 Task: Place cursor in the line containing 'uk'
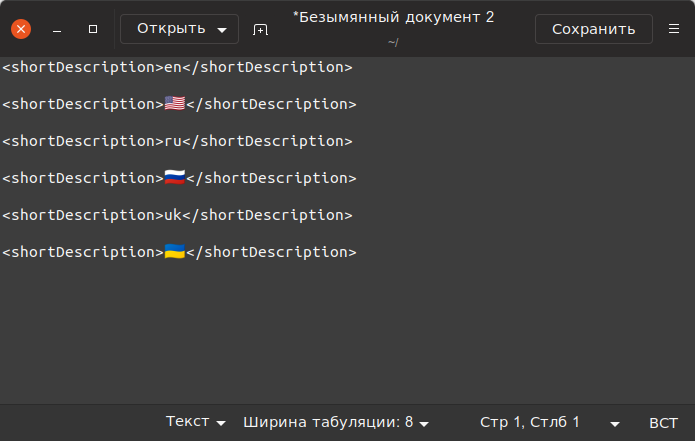point(177,215)
